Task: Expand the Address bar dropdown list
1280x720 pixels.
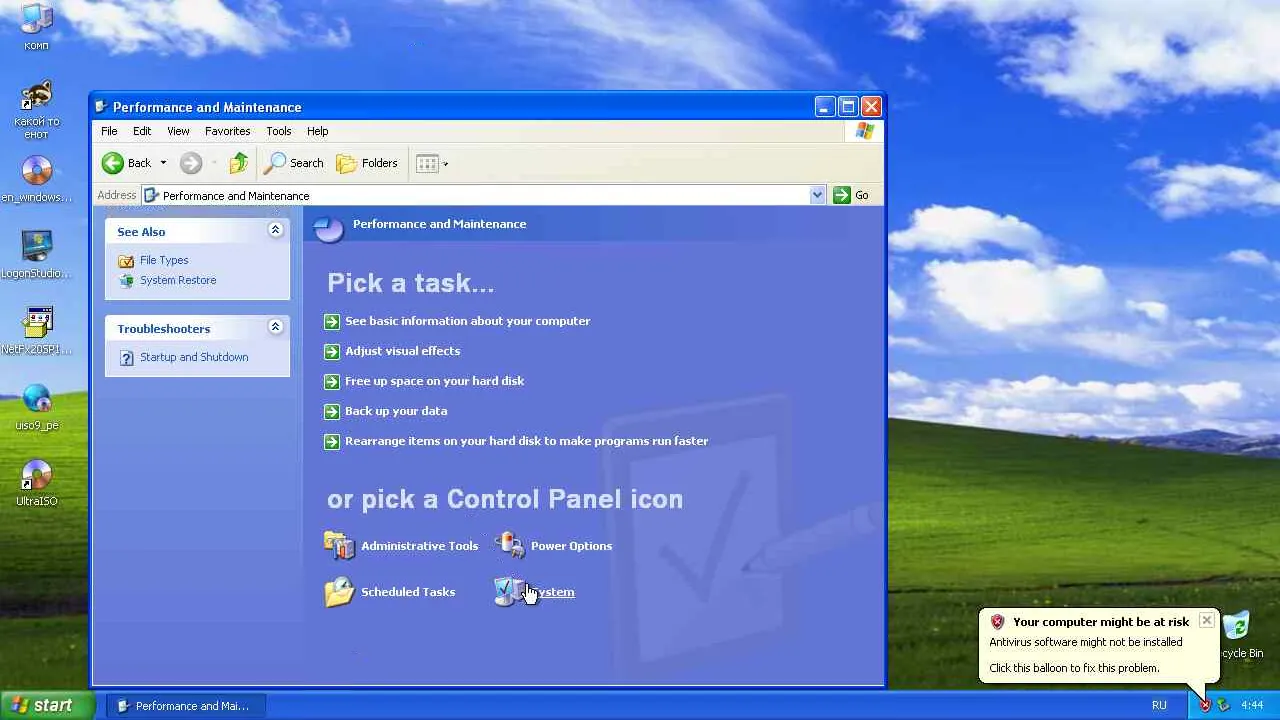Action: pyautogui.click(x=817, y=195)
